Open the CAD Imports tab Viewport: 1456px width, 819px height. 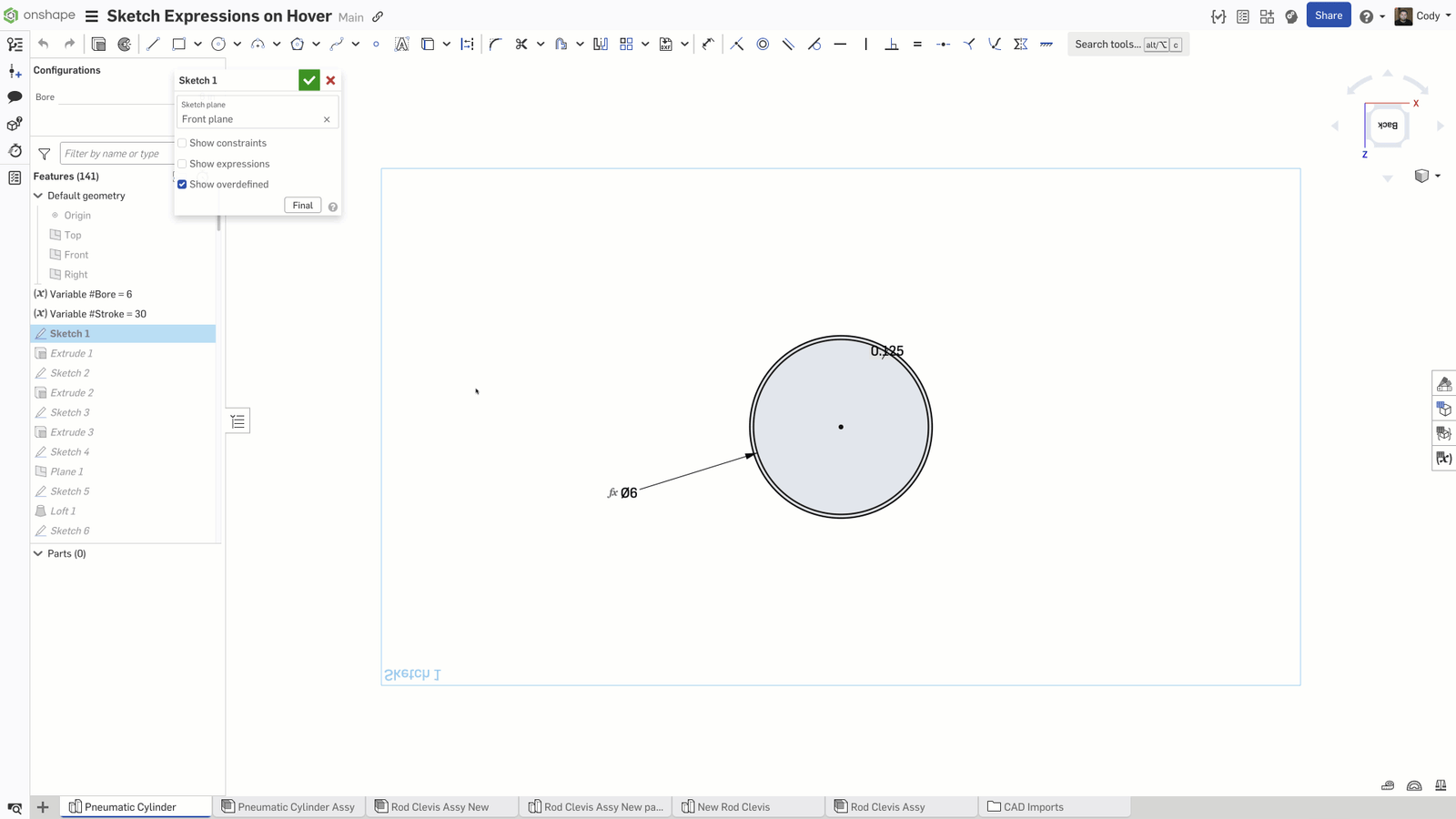pos(1032,807)
